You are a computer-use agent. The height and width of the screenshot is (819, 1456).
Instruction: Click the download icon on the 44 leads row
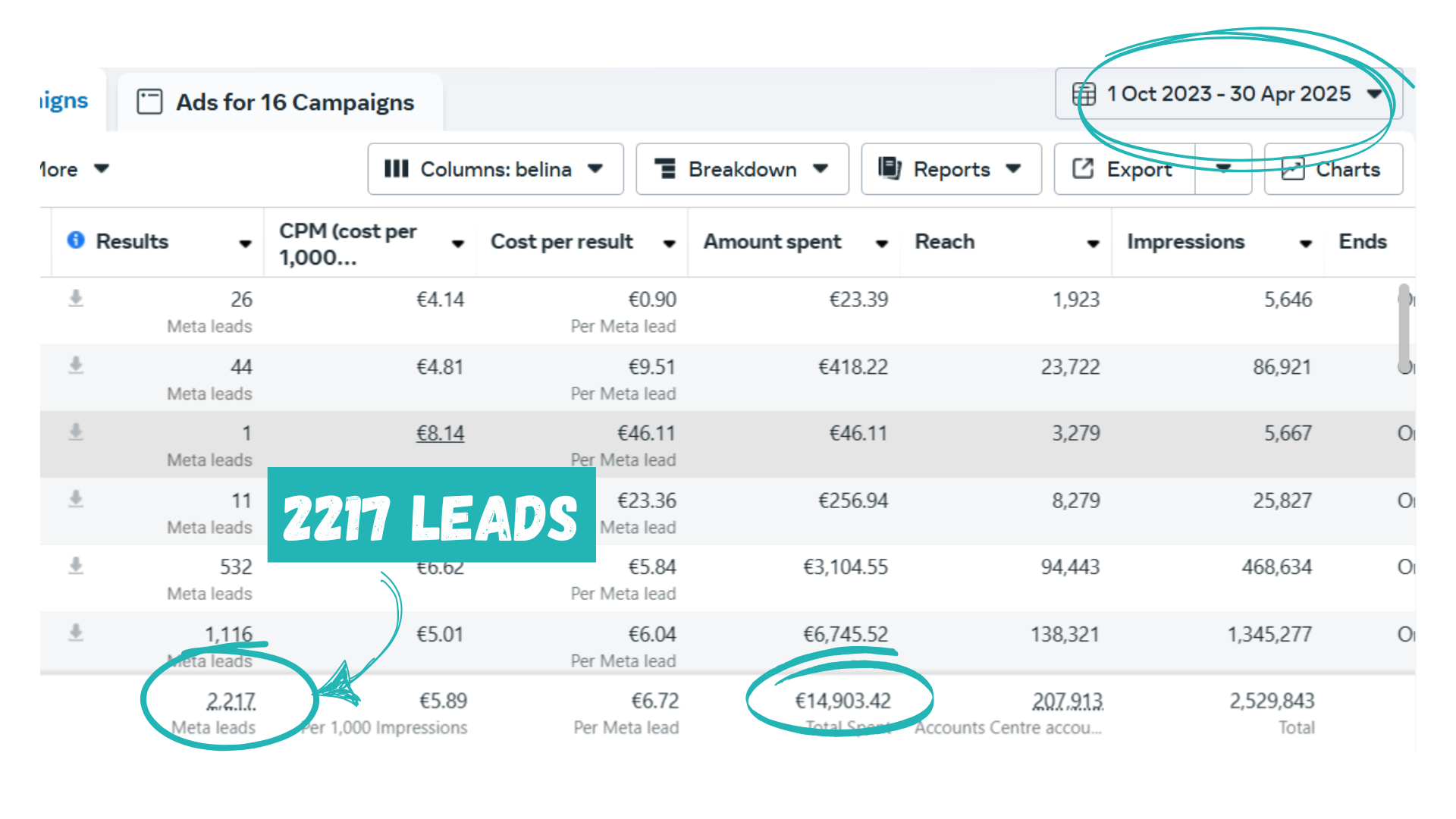tap(76, 366)
